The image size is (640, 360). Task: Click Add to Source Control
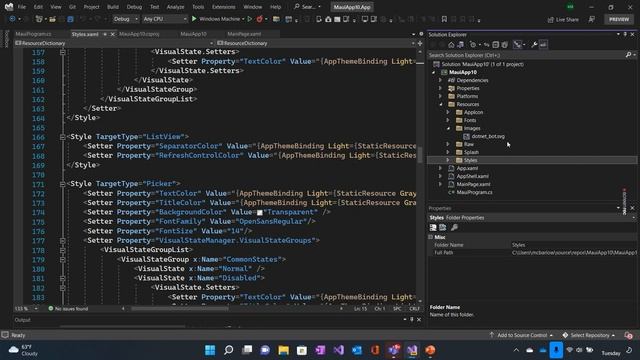[x=522, y=335]
